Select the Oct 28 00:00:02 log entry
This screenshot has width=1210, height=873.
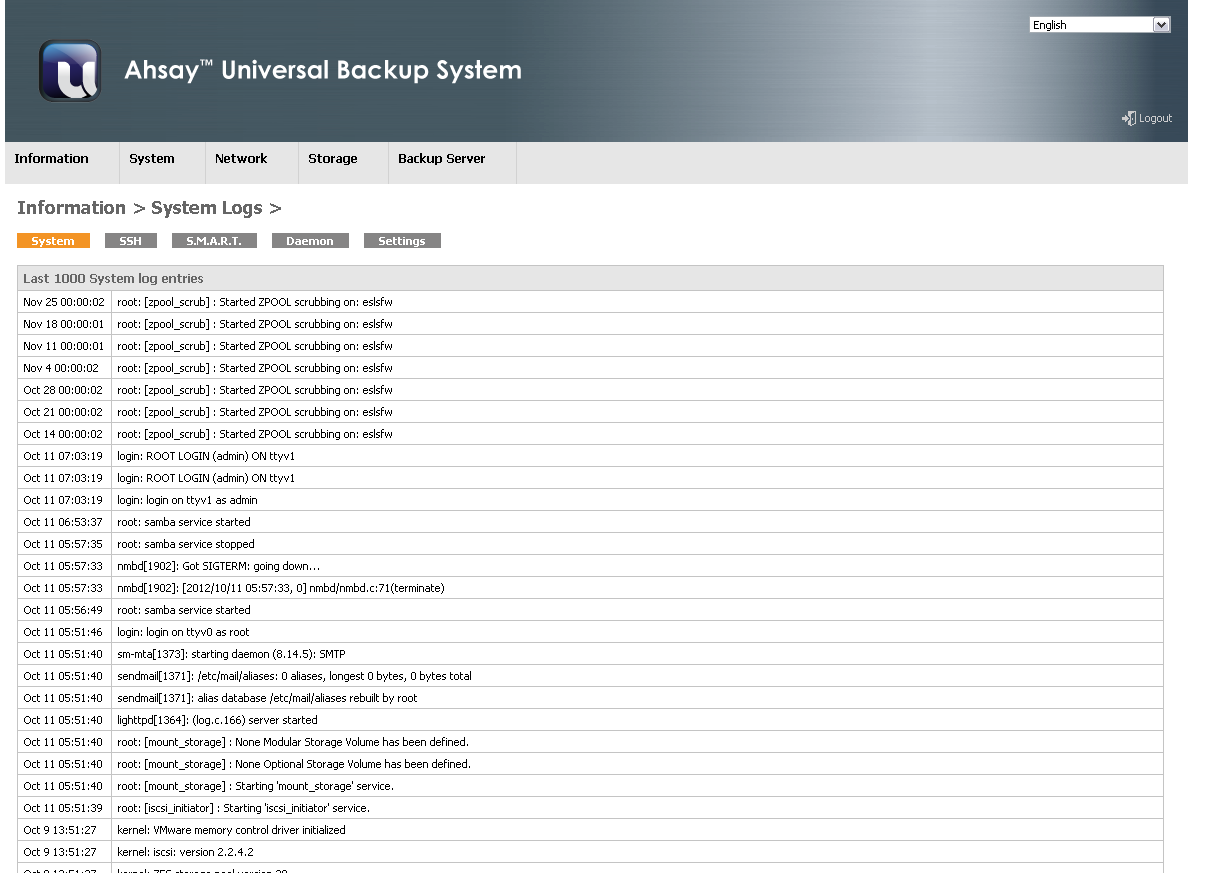pos(590,390)
